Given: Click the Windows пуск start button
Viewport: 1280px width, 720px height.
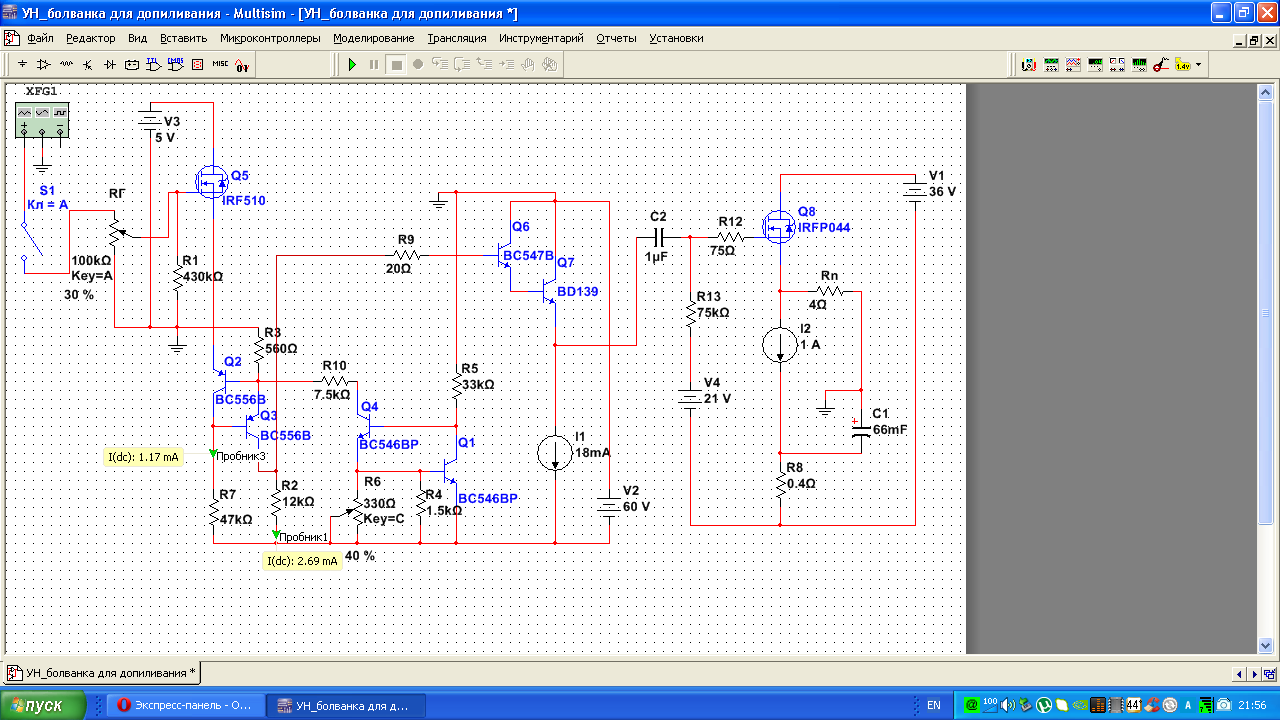Looking at the screenshot, I should click(x=43, y=705).
